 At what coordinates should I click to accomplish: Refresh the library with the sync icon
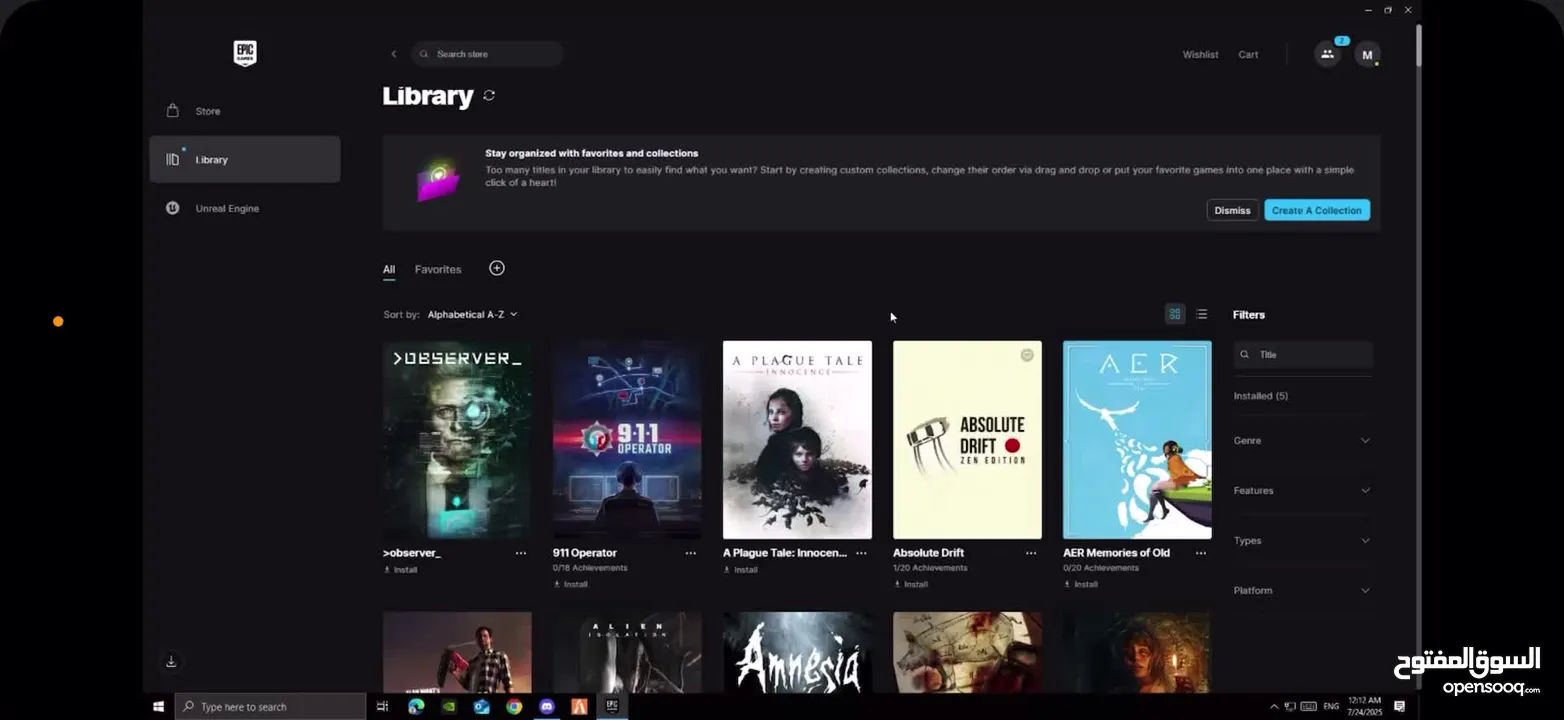(489, 96)
